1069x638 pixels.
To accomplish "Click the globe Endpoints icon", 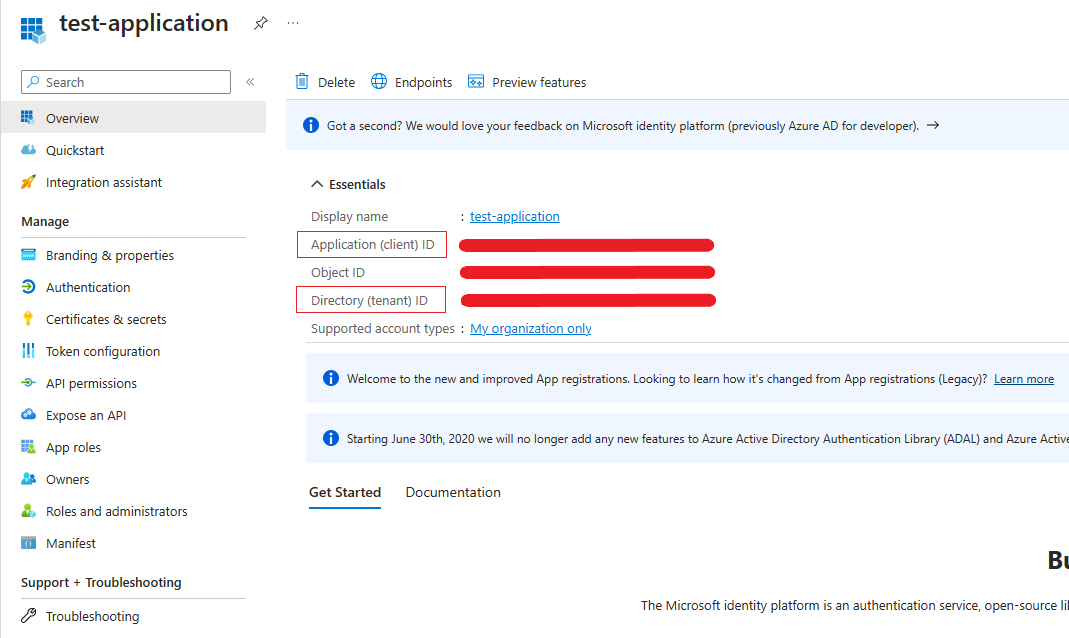I will pos(379,81).
